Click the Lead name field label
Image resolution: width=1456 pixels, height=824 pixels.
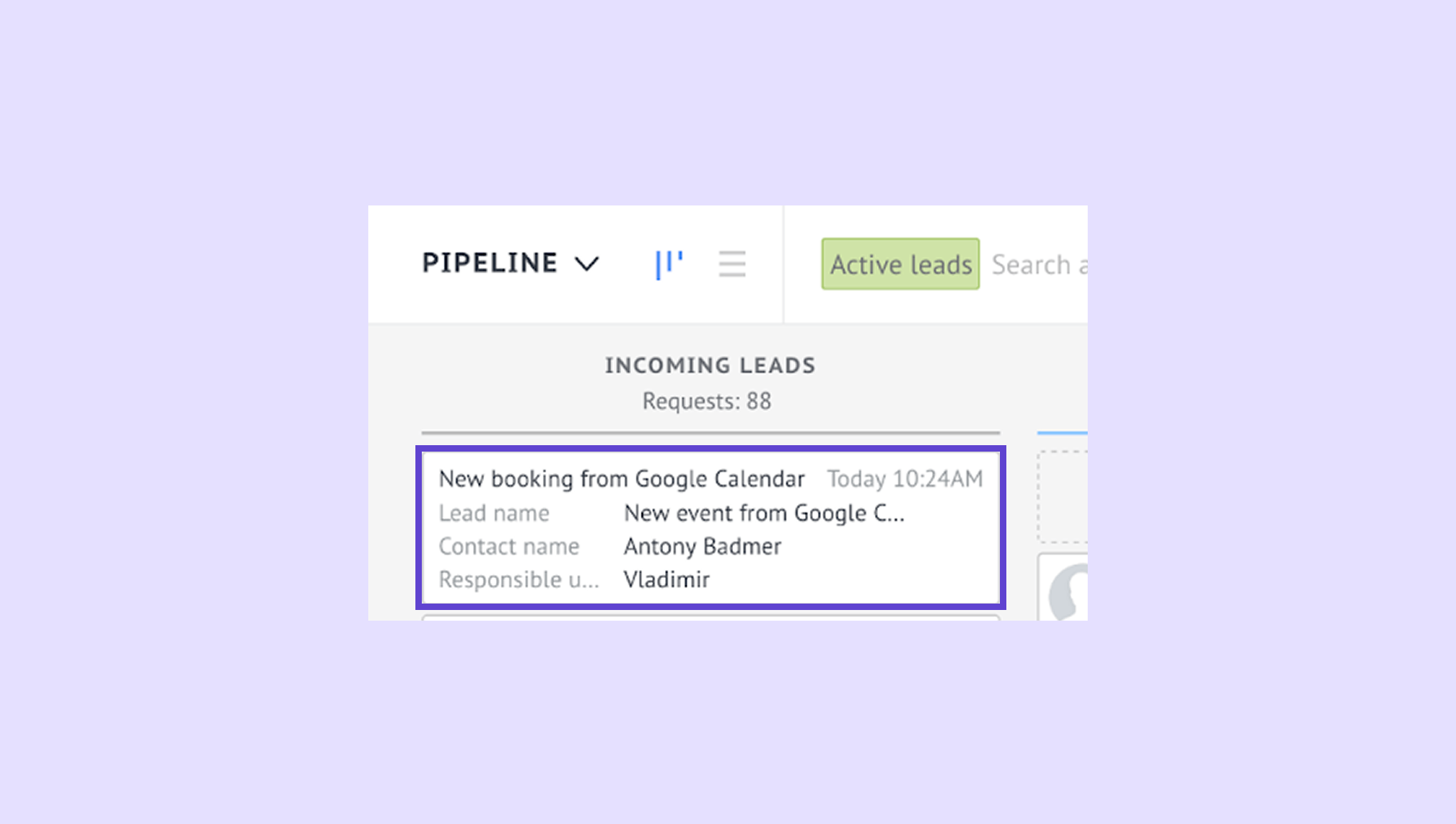494,513
